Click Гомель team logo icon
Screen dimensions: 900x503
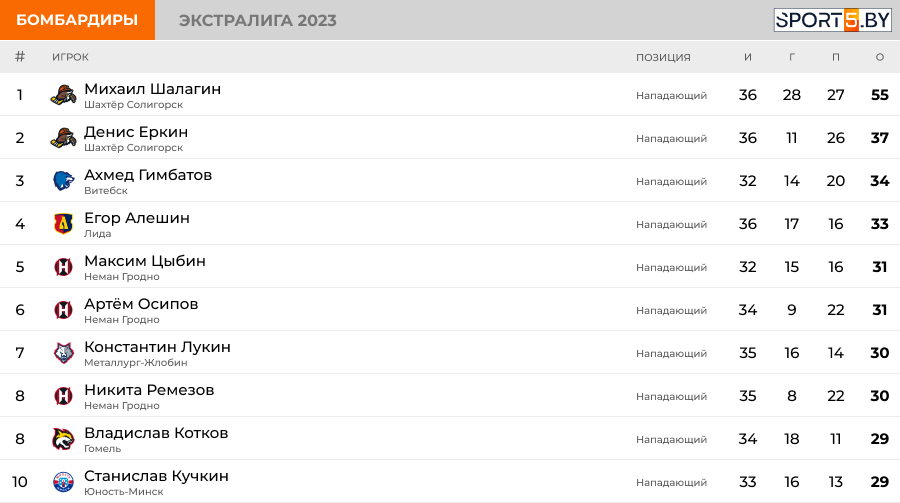click(63, 439)
